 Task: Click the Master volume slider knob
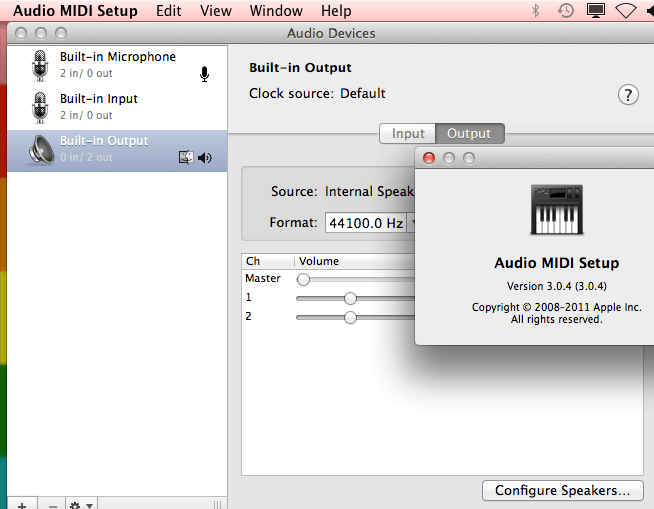point(303,280)
